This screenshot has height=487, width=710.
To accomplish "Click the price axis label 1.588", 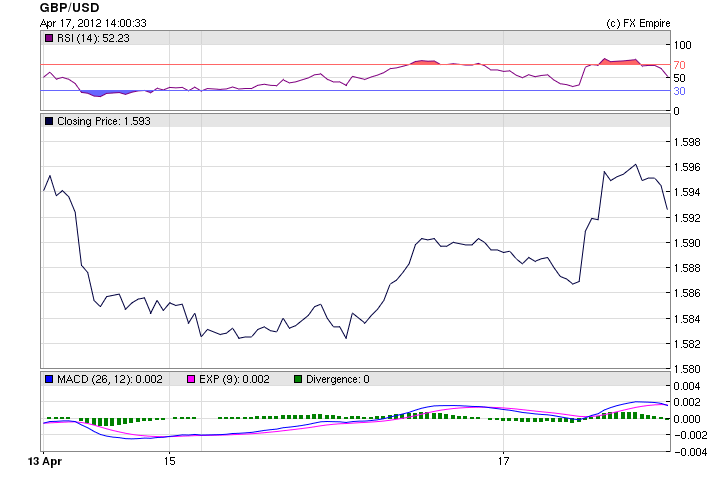I will [x=687, y=268].
